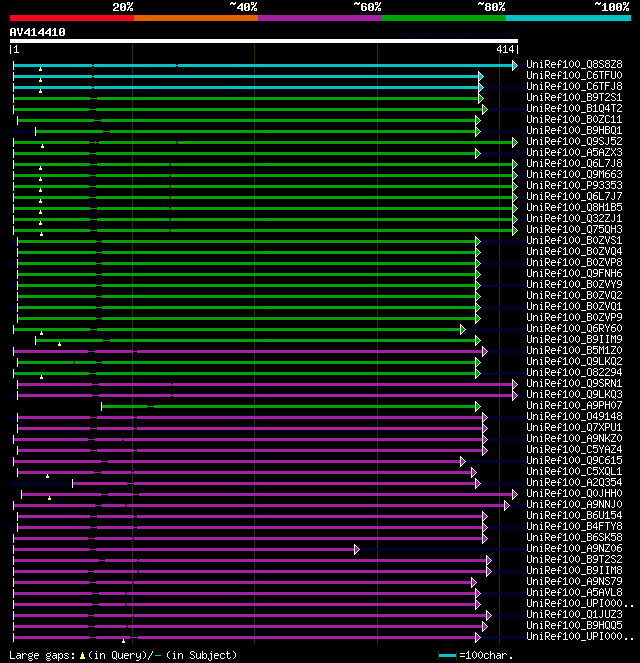
Task: Select the UniRef100_A5AZX3 entry
Action: 574,152
